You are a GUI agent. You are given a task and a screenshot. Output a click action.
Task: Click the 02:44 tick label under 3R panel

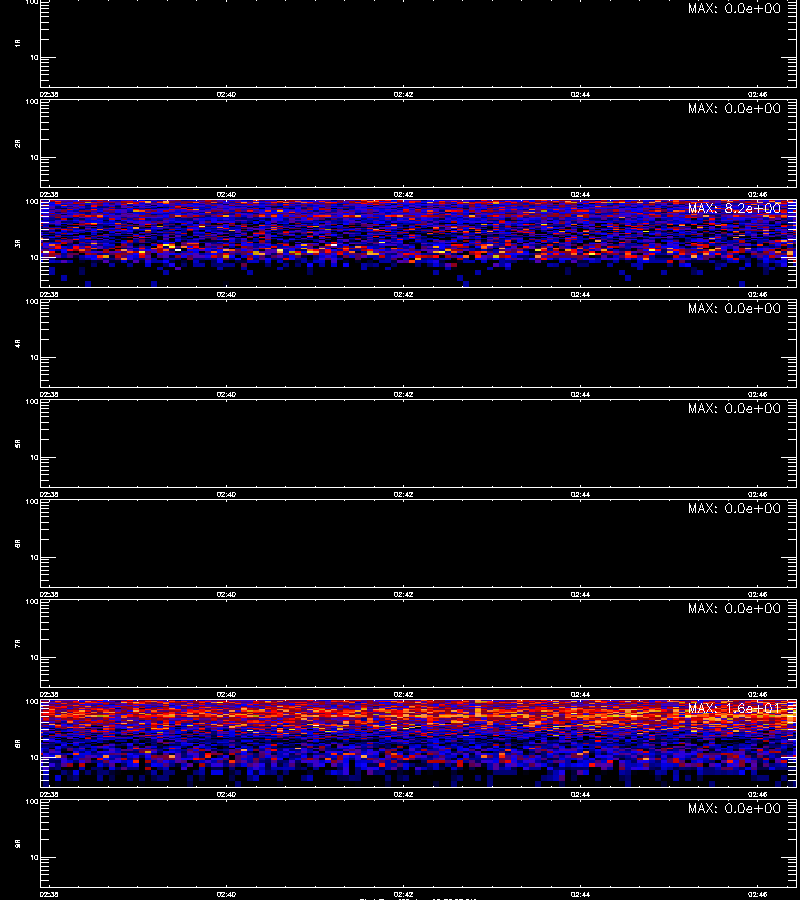pyautogui.click(x=580, y=294)
